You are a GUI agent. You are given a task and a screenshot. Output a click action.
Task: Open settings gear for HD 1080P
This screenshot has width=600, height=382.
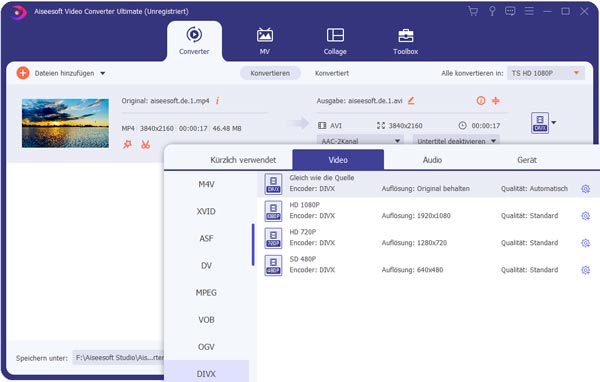585,216
